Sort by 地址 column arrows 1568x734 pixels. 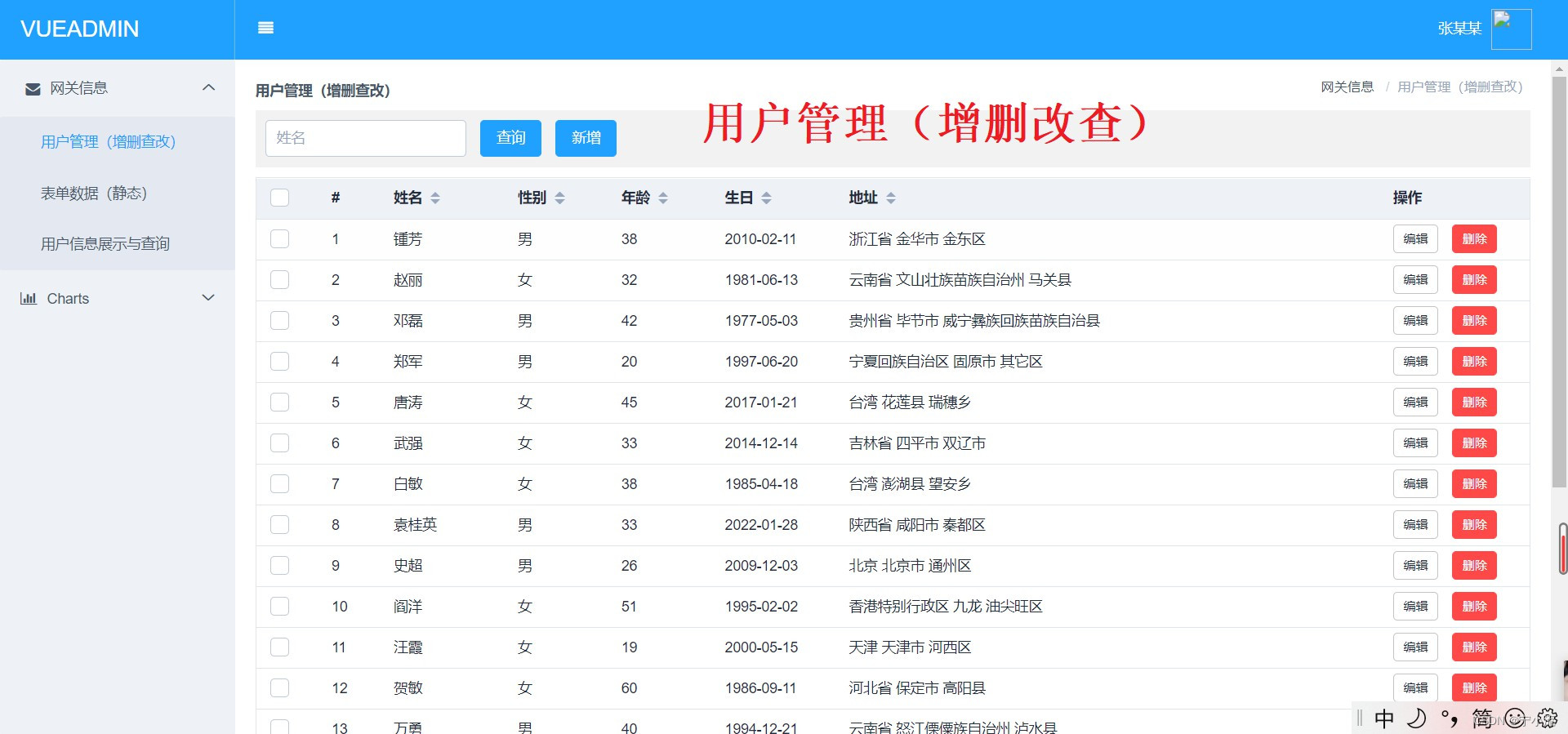click(891, 198)
